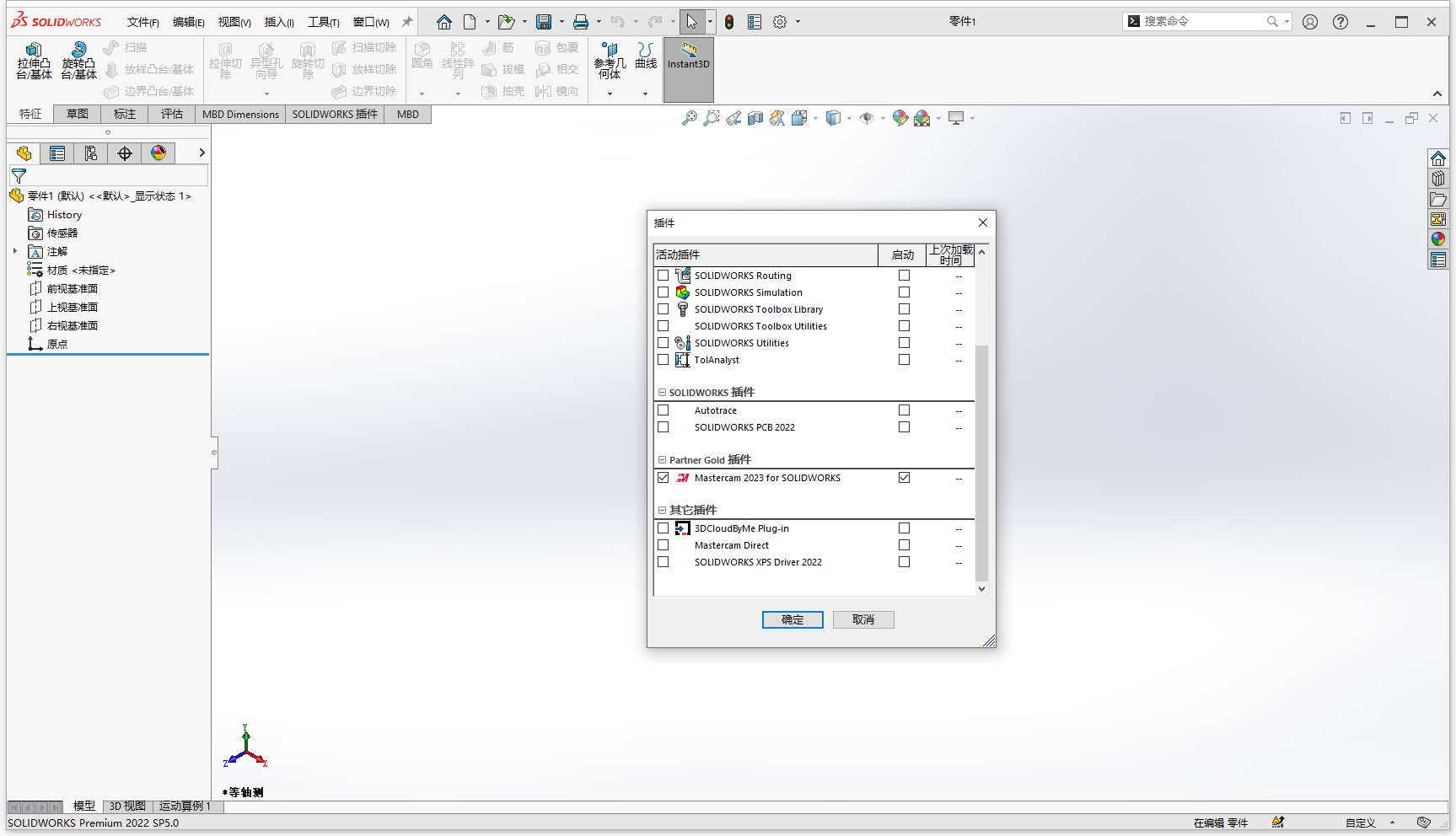Open SOLIDWORKS Resources home icon in task pane
Screen dimensions: 1456x836
click(x=1438, y=158)
